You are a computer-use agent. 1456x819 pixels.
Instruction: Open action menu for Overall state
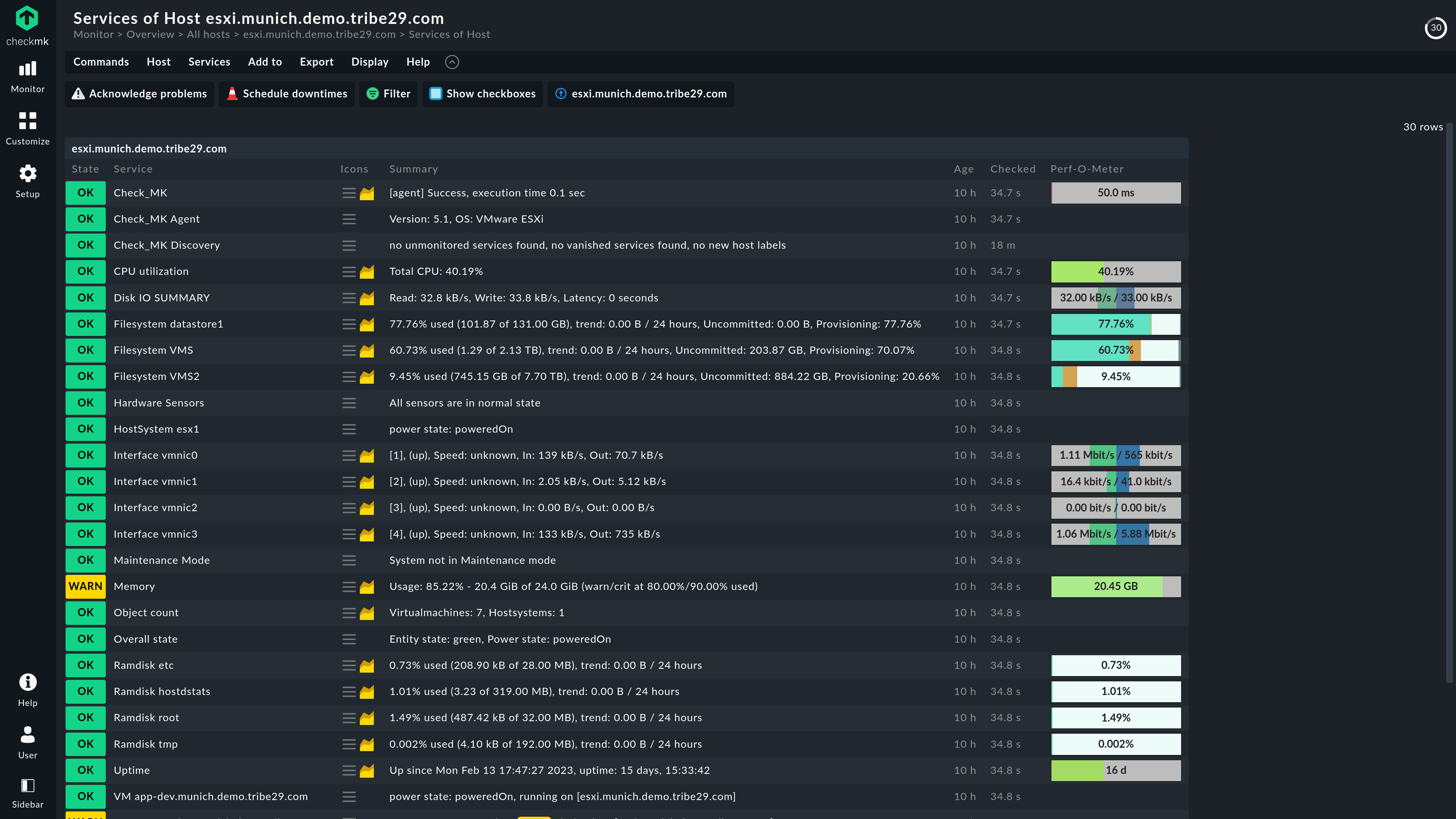[349, 639]
